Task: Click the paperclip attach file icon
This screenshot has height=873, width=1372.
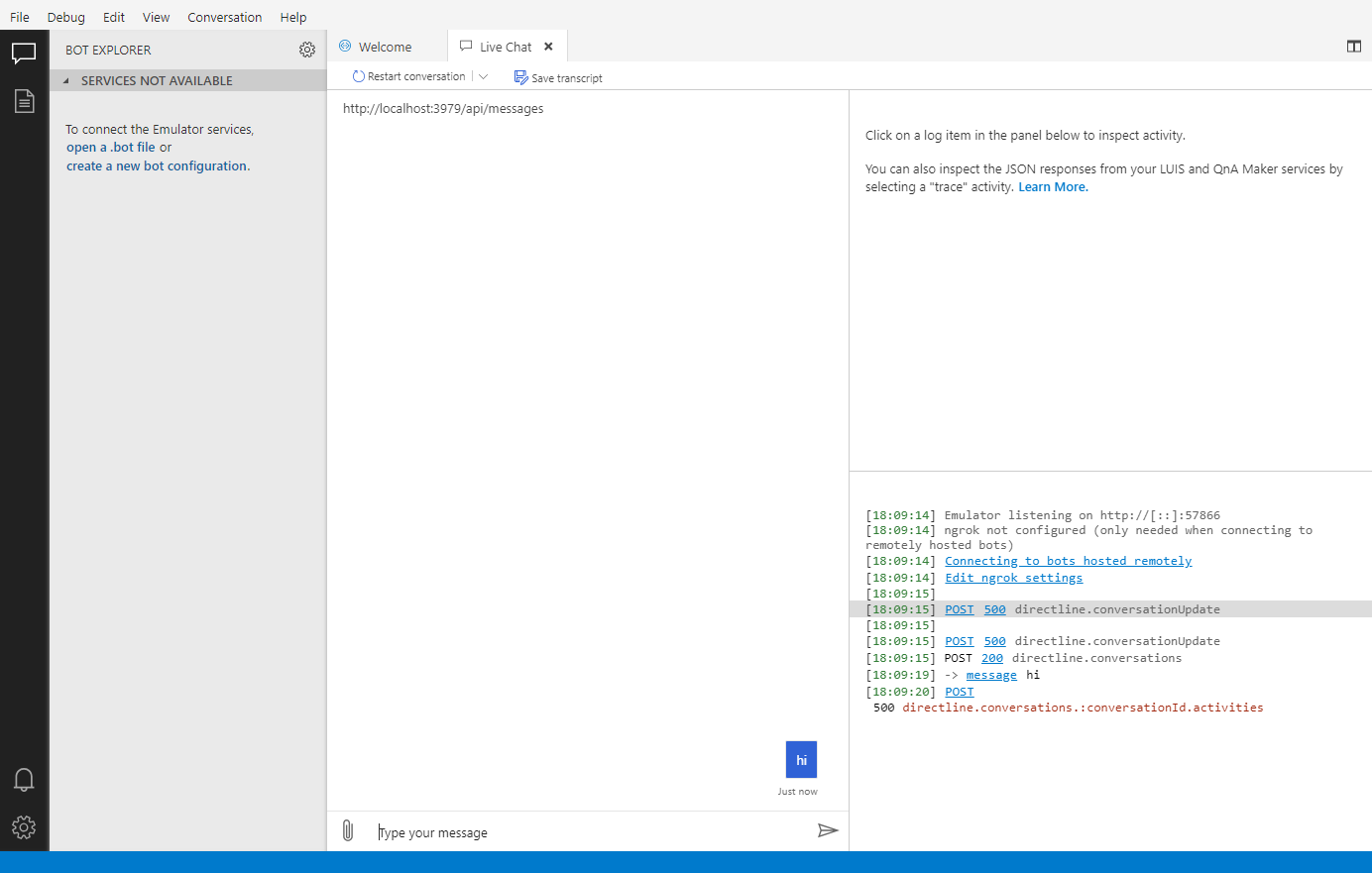Action: [x=348, y=830]
